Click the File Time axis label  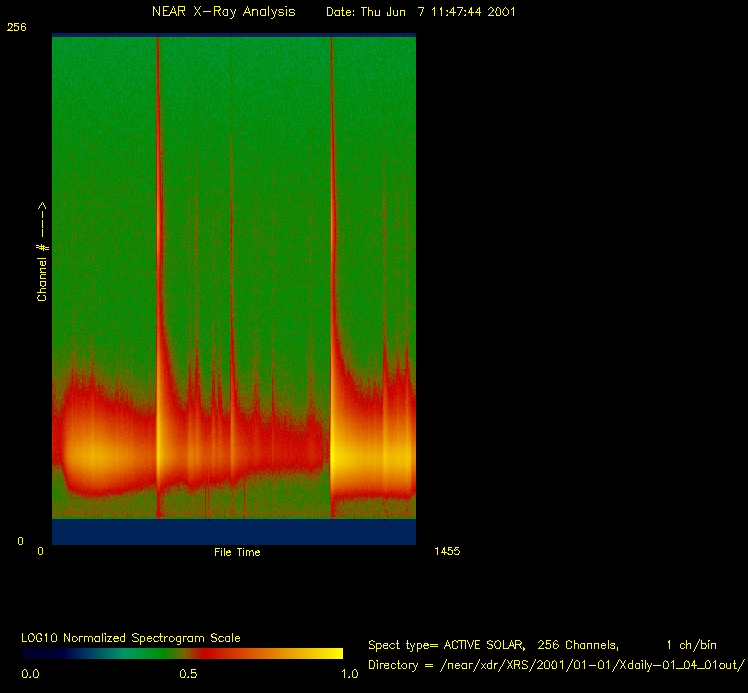click(x=237, y=552)
